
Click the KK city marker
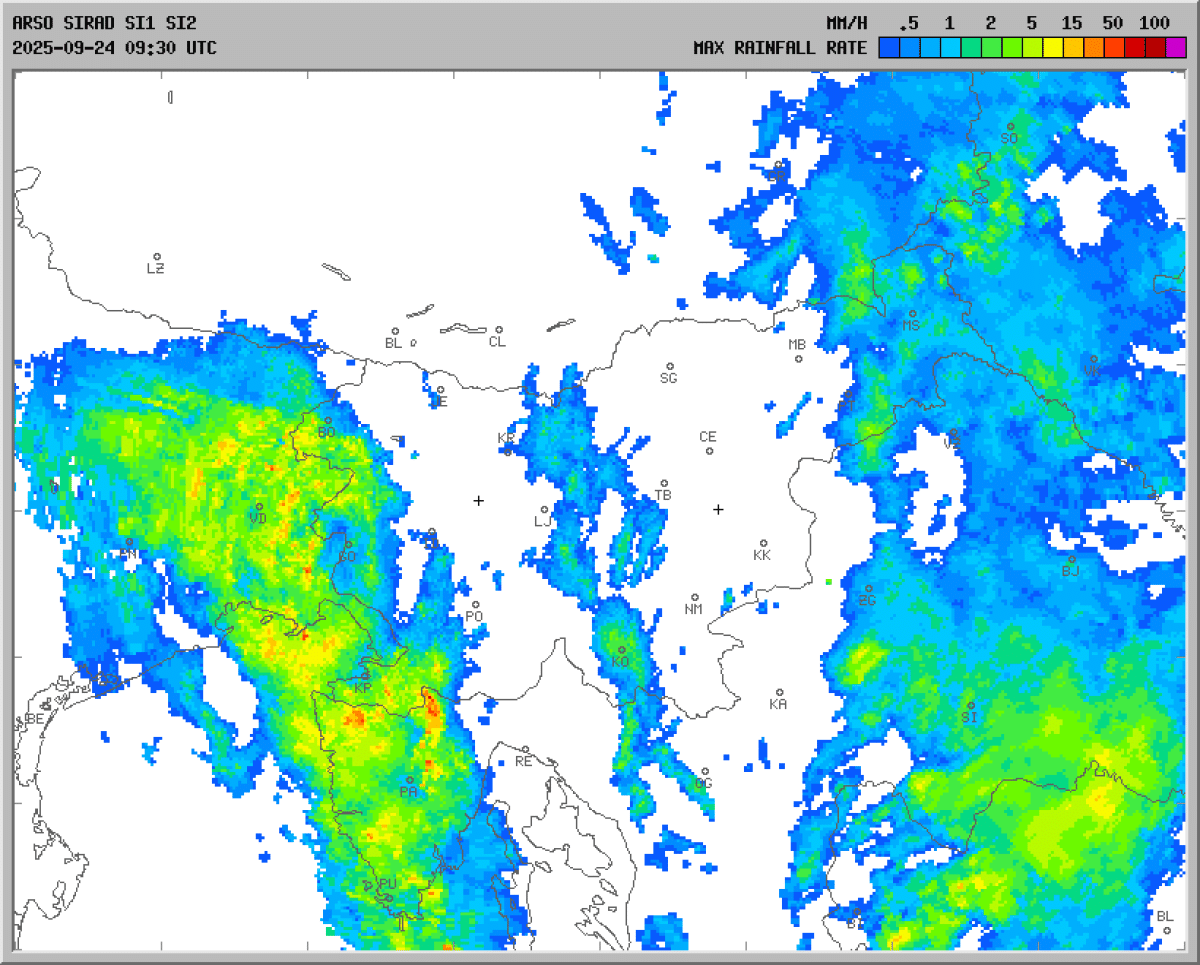[x=764, y=543]
